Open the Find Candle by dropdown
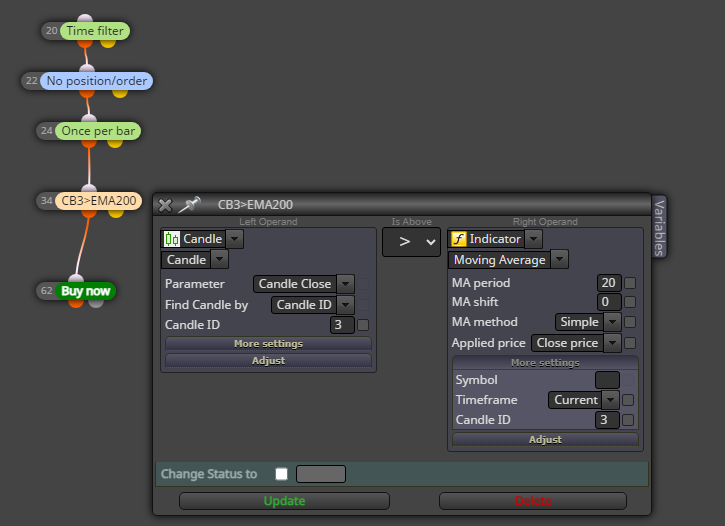The image size is (725, 526). click(345, 305)
